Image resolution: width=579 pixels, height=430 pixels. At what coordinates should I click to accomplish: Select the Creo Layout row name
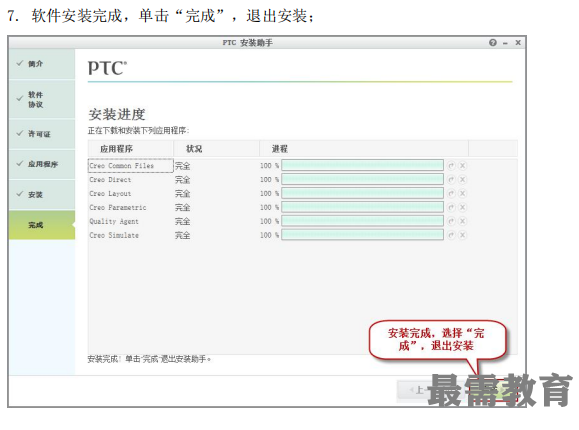(110, 194)
